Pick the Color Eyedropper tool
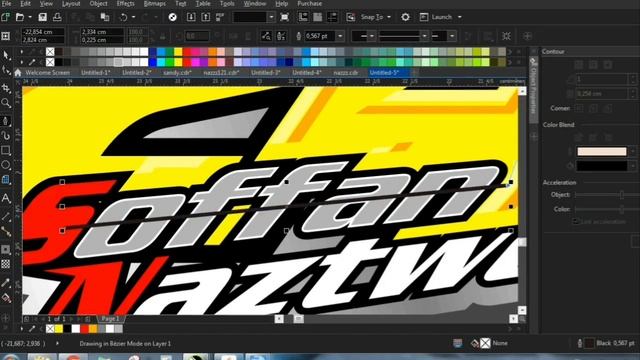The width and height of the screenshot is (640, 360). [x=6, y=282]
